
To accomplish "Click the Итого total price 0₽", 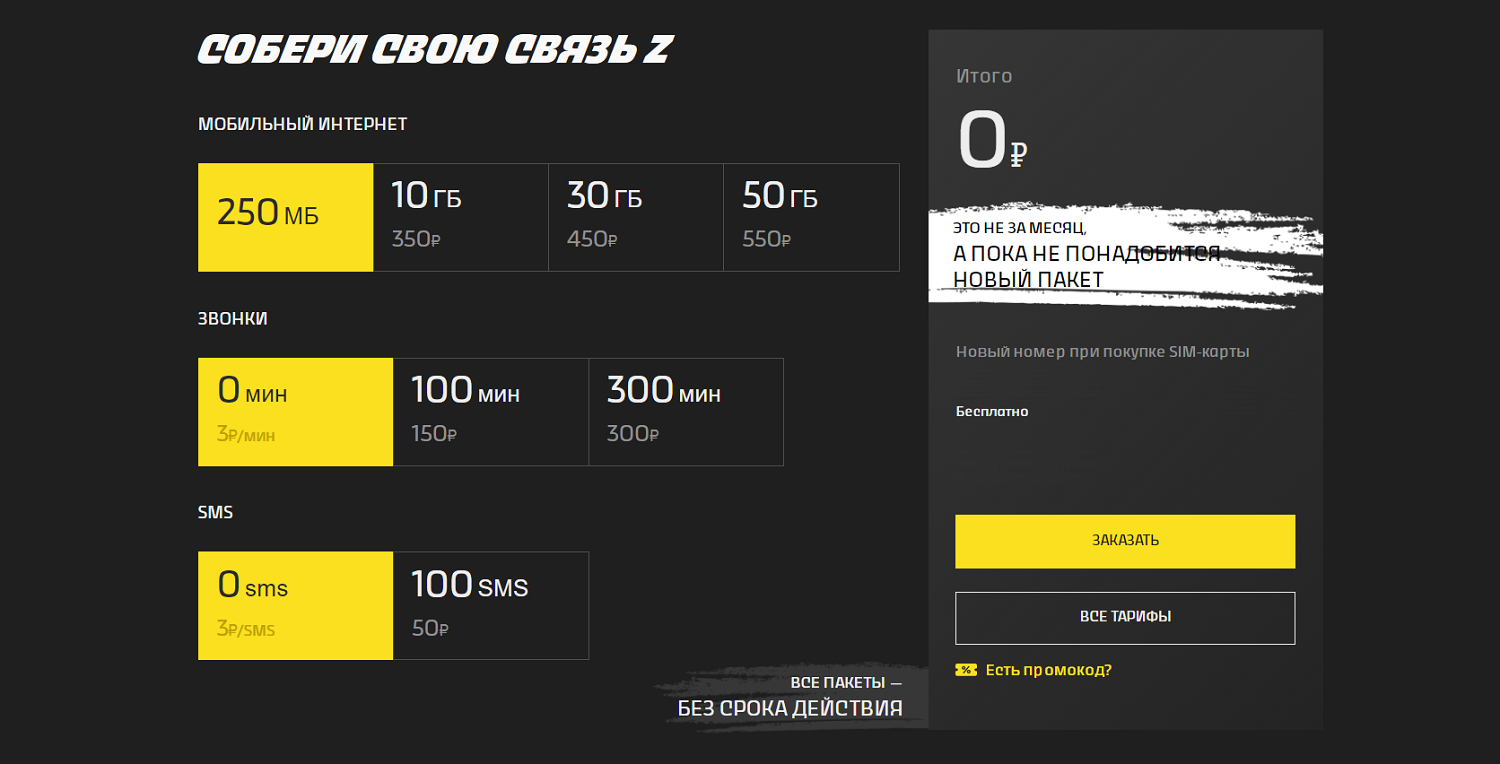I will (992, 141).
